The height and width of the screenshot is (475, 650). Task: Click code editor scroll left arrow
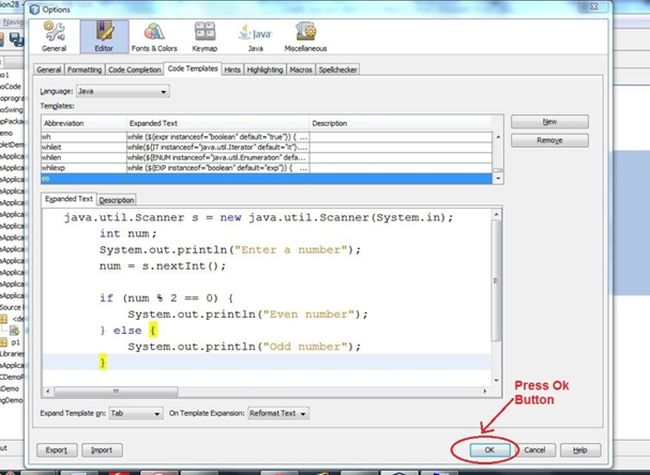coord(48,391)
